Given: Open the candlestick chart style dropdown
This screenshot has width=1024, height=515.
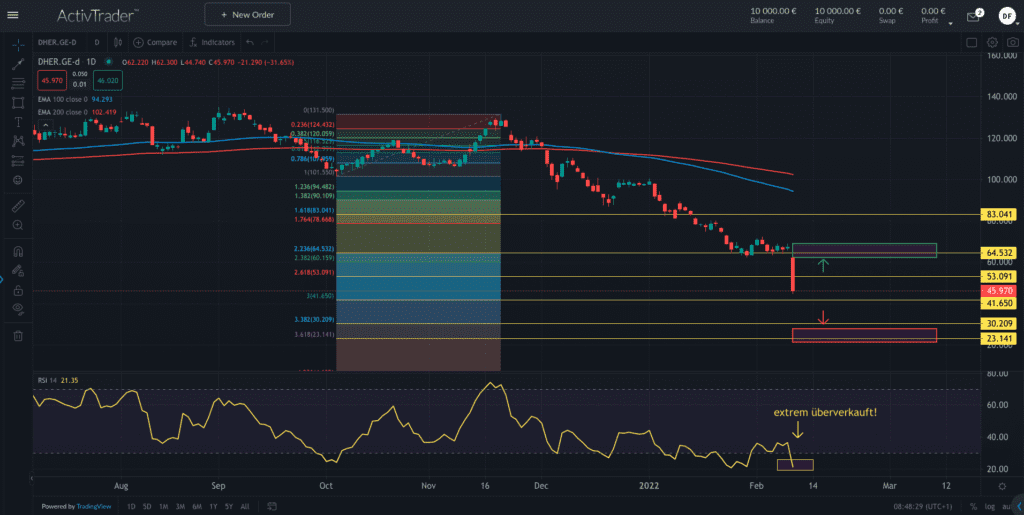Looking at the screenshot, I should tap(118, 43).
